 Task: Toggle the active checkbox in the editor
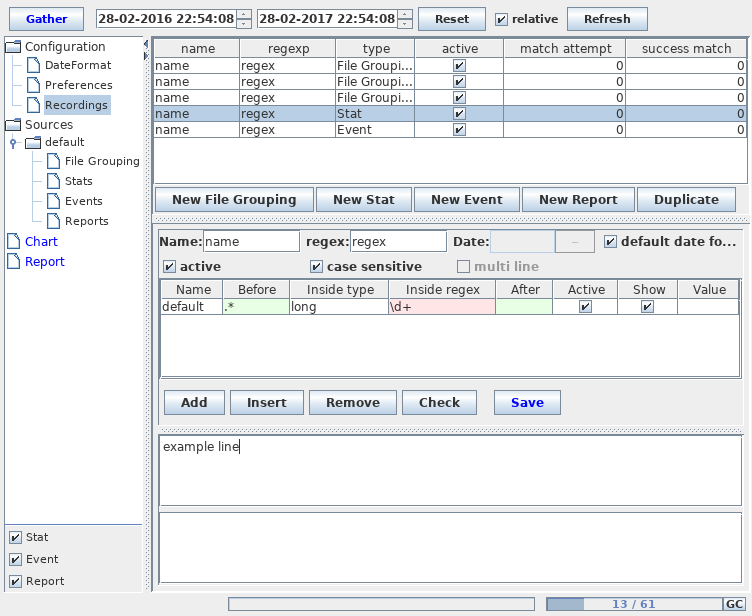pos(169,266)
